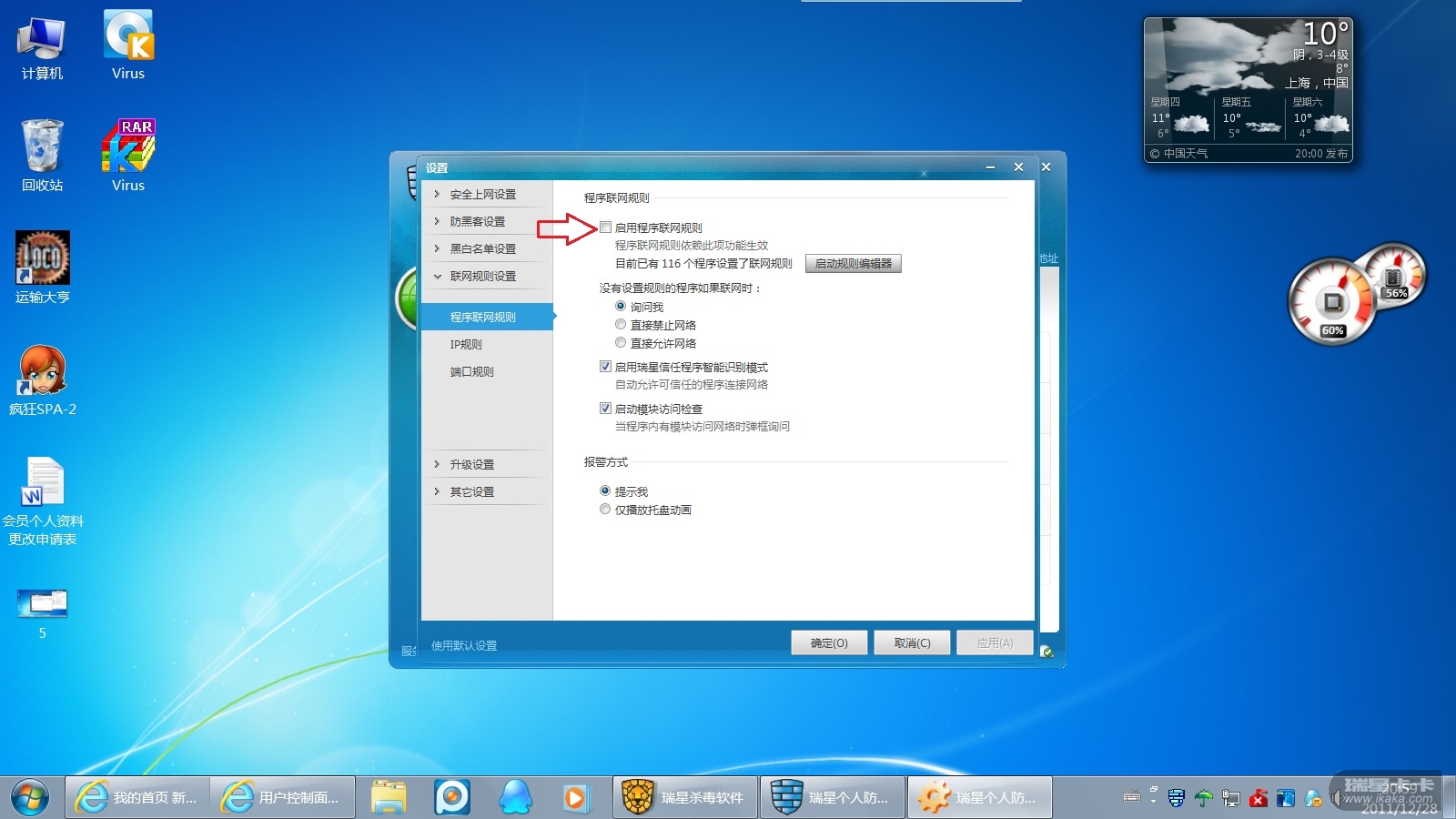Click the keyboard input method tray icon

(1132, 798)
